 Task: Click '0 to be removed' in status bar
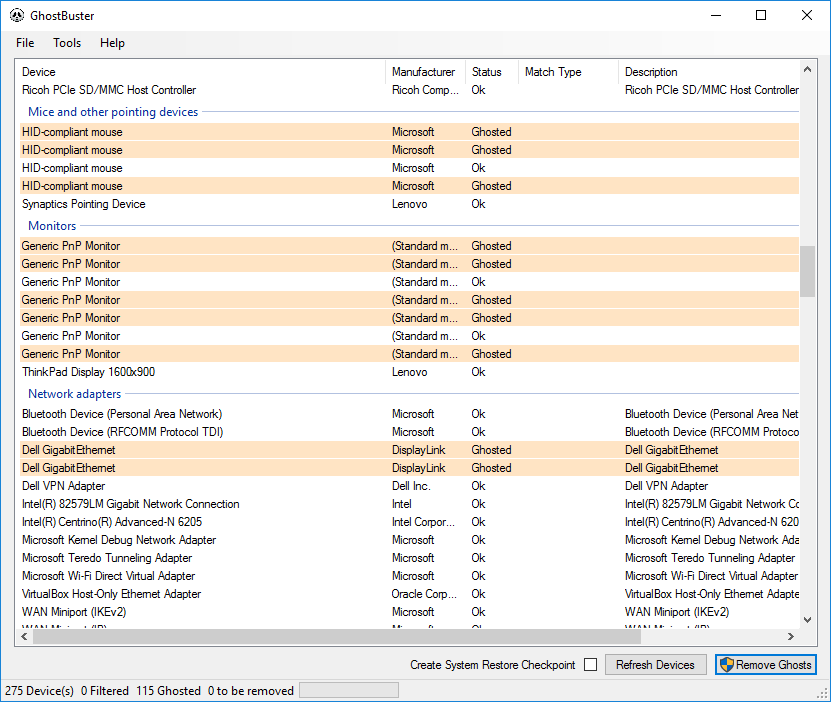251,691
